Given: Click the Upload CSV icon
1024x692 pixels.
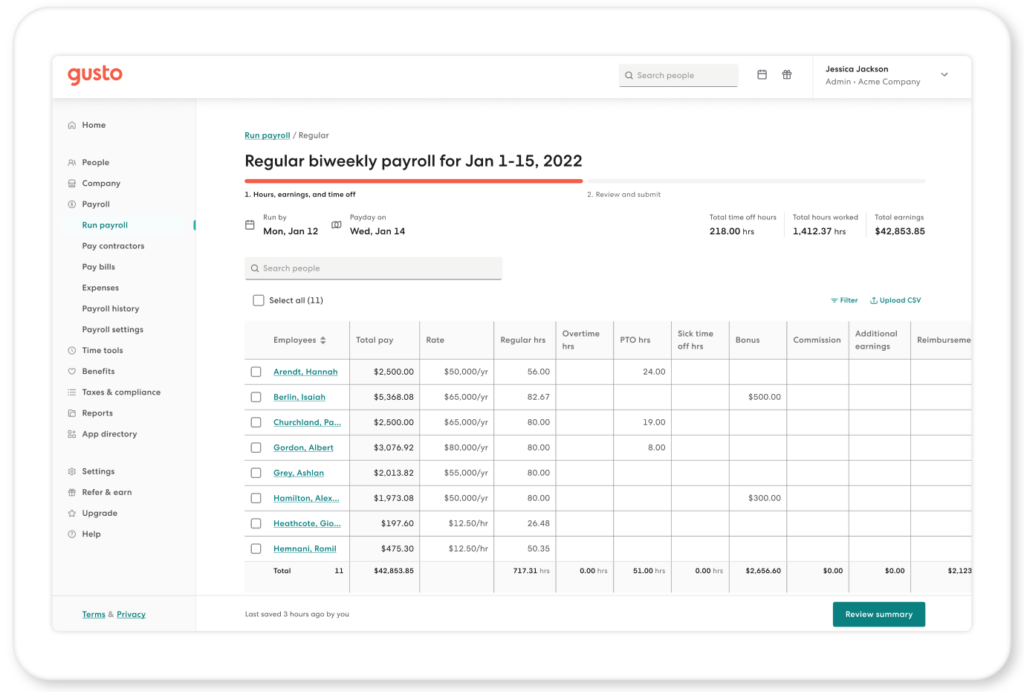Looking at the screenshot, I should tap(873, 300).
